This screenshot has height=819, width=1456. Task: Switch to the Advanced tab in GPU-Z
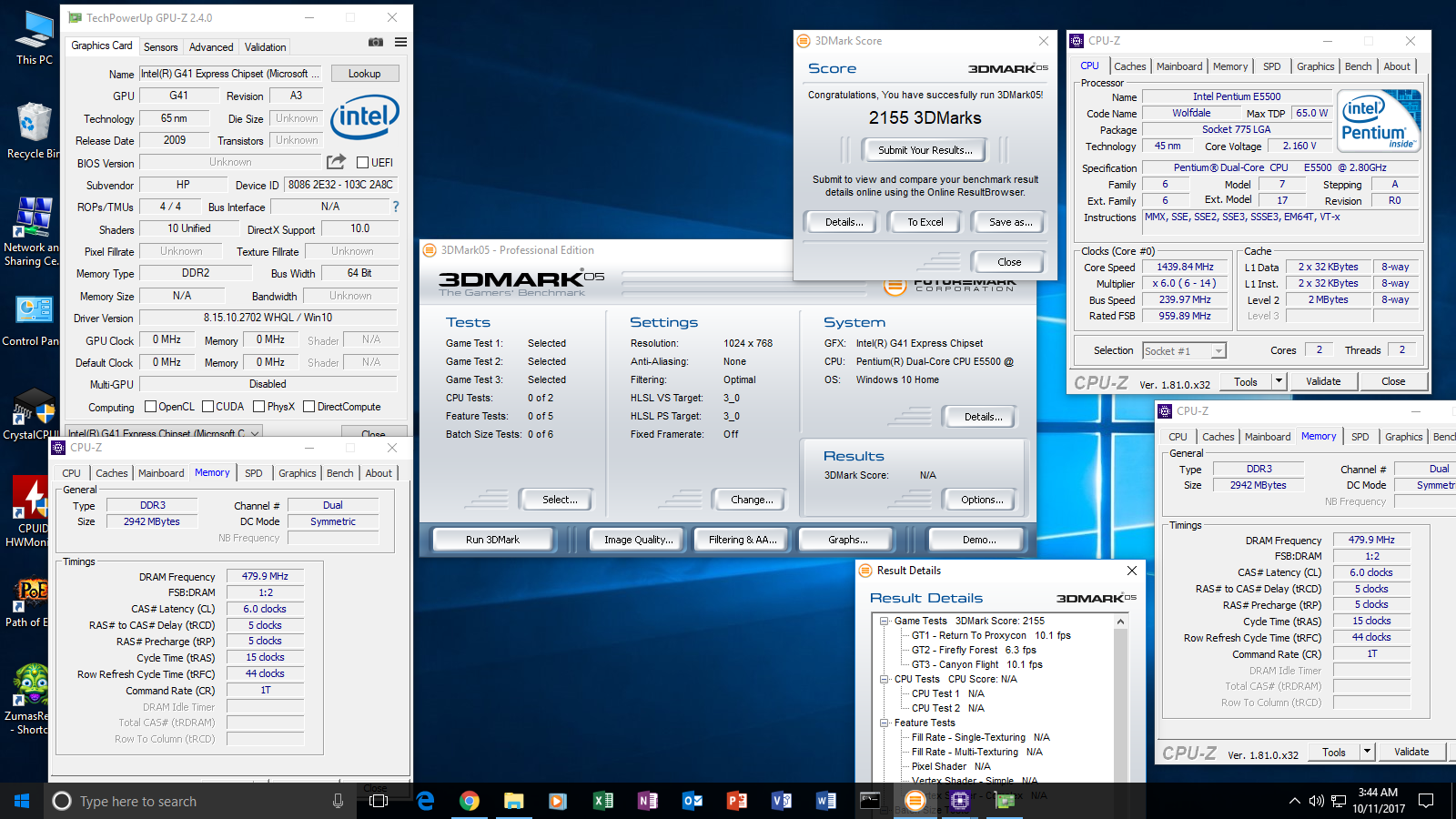tap(211, 46)
